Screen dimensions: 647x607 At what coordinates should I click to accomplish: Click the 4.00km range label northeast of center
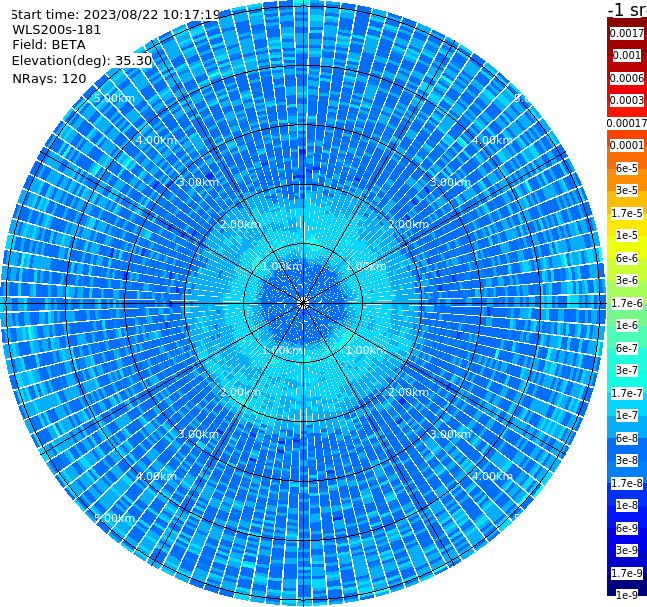tap(492, 140)
